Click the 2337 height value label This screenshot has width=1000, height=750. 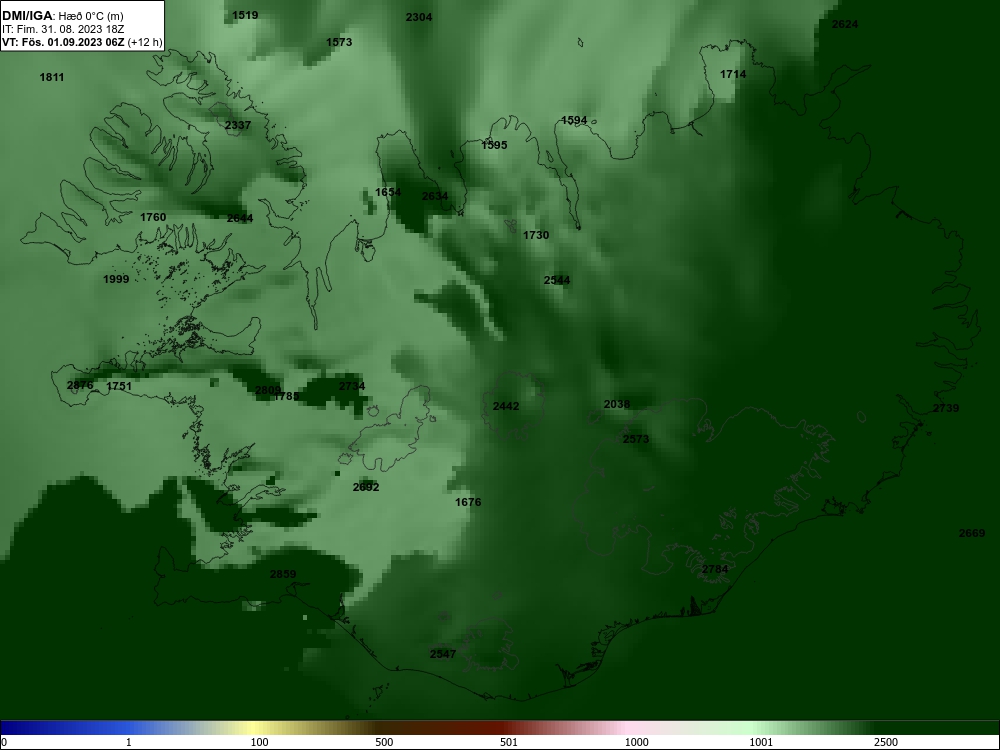[238, 125]
